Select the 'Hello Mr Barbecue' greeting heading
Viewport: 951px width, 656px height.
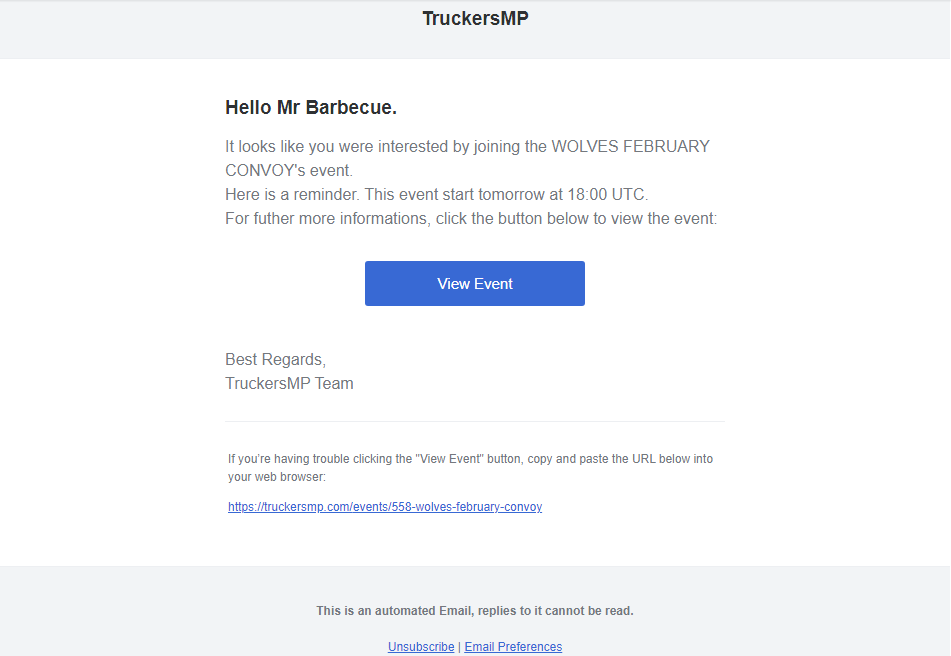tap(311, 107)
